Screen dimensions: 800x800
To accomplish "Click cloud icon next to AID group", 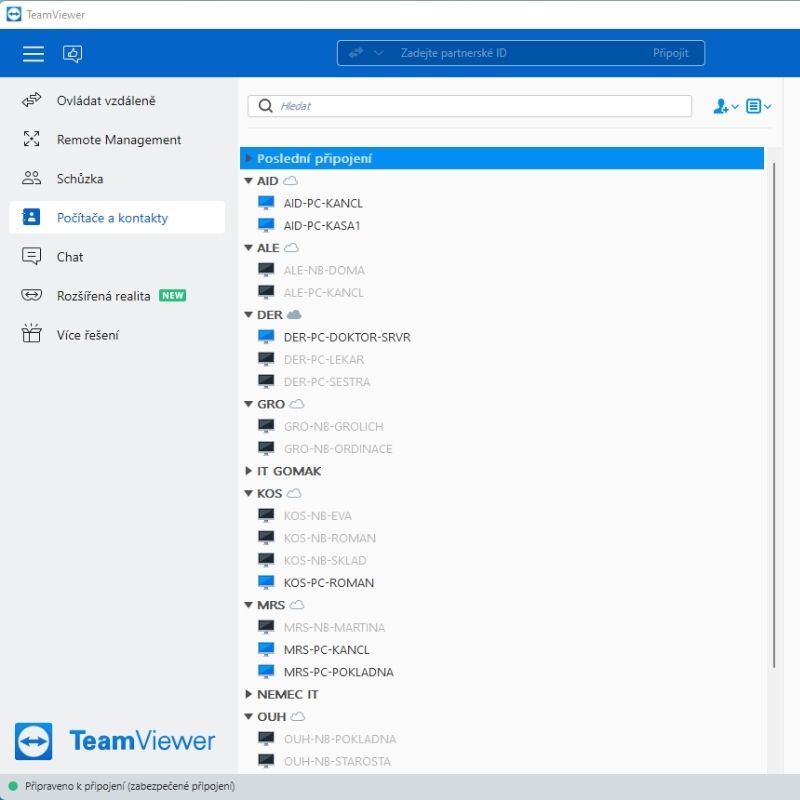I will [x=290, y=181].
